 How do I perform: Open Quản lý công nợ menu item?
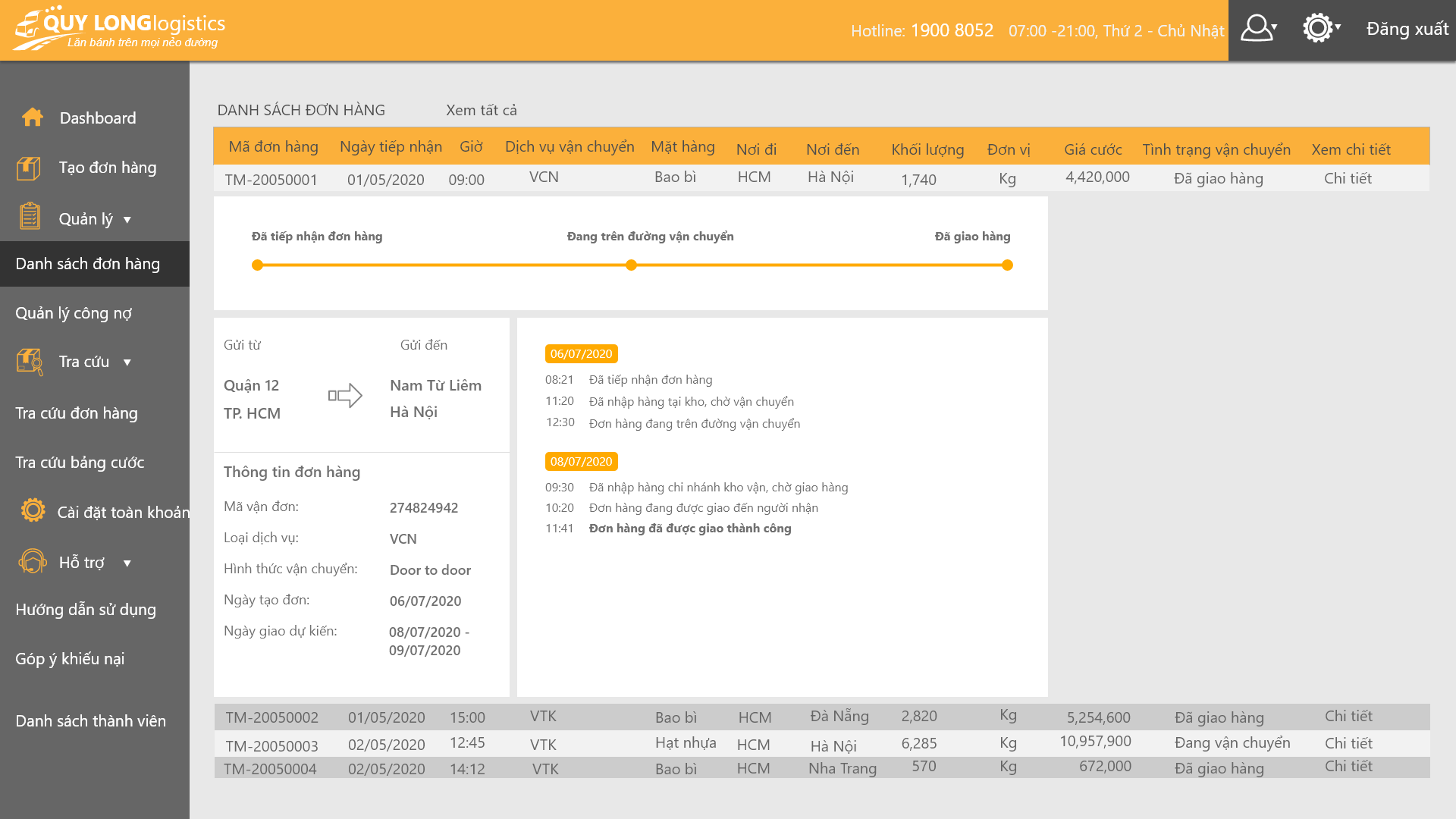74,313
